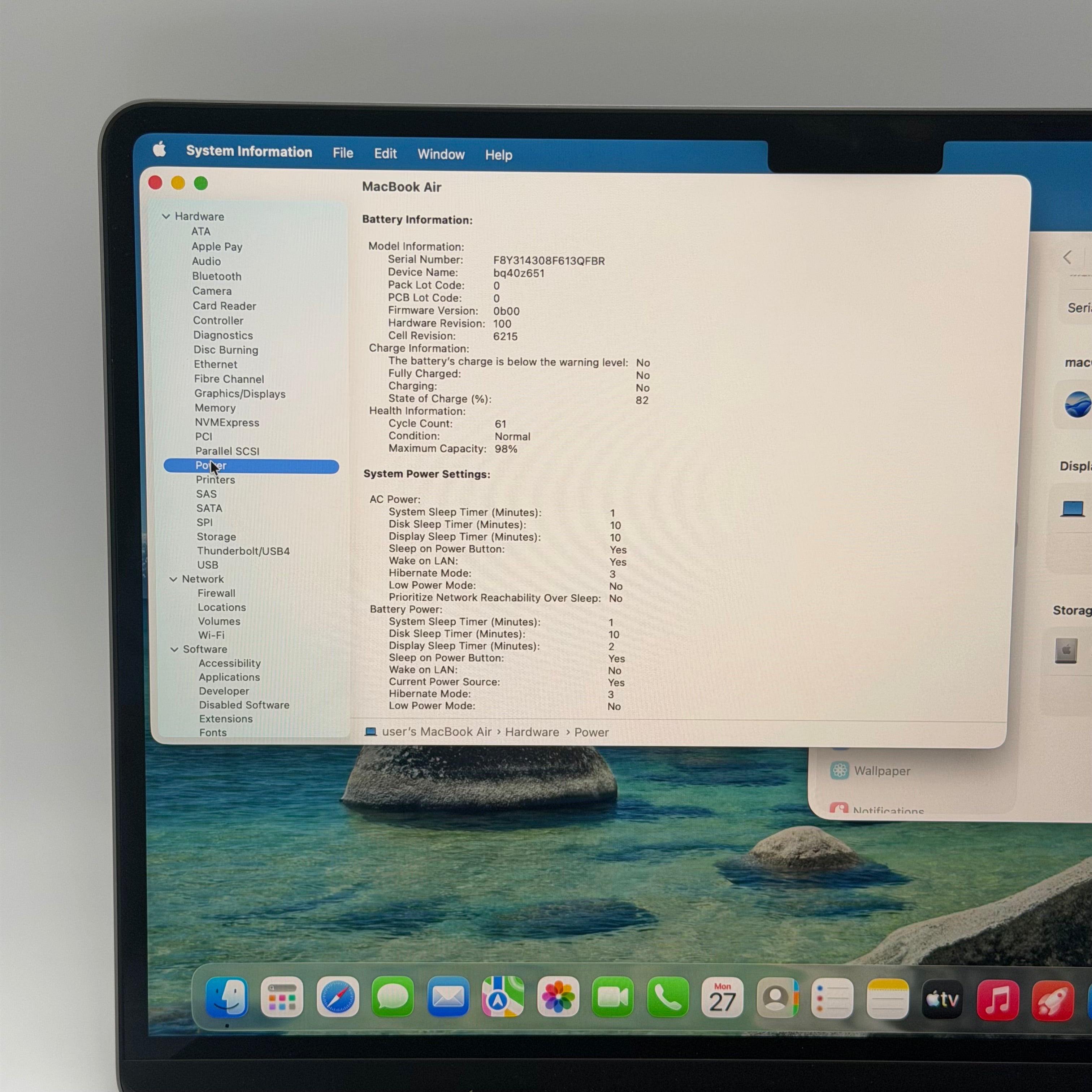Collapse the Software section
This screenshot has height=1092, width=1092.
point(175,649)
